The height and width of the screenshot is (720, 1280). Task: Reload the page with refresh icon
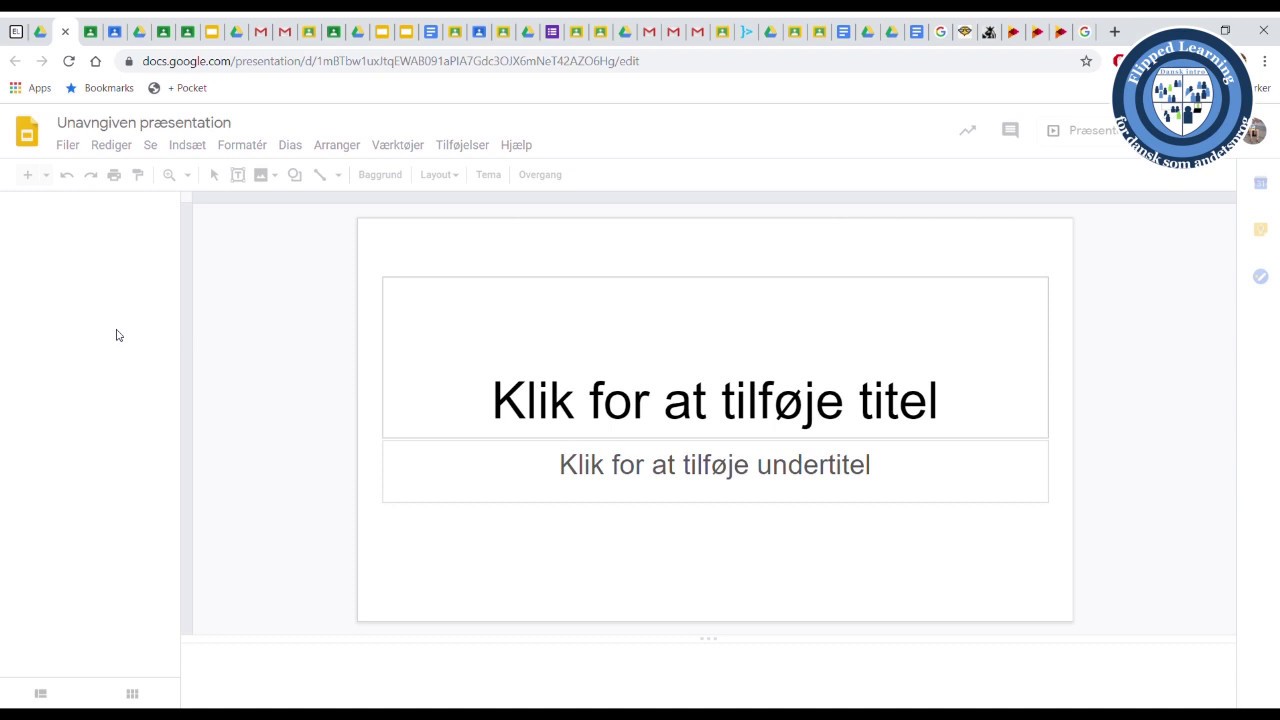click(69, 61)
